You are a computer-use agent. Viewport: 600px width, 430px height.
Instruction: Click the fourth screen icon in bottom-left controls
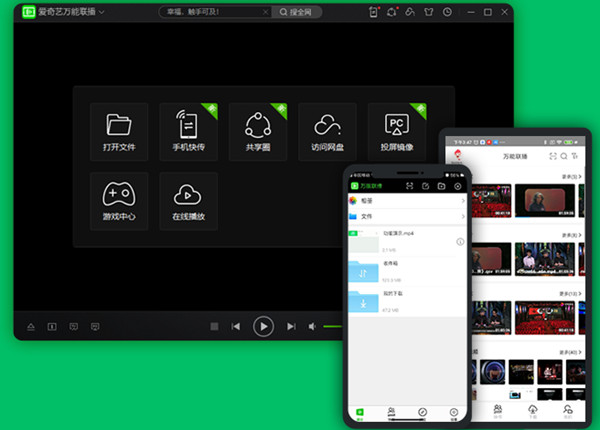click(95, 327)
